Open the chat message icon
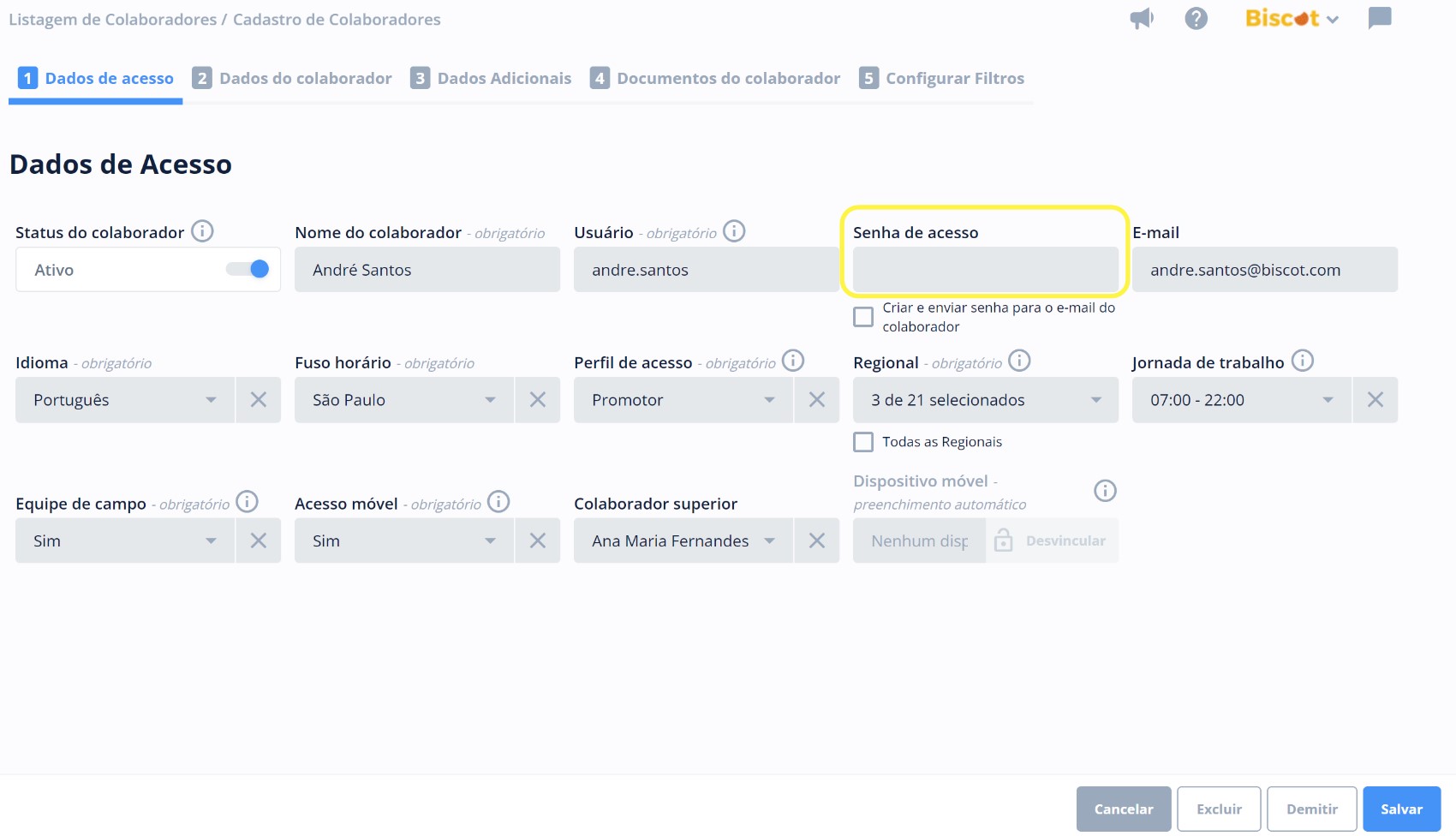Screen dimensions: 1456x836 (1379, 18)
